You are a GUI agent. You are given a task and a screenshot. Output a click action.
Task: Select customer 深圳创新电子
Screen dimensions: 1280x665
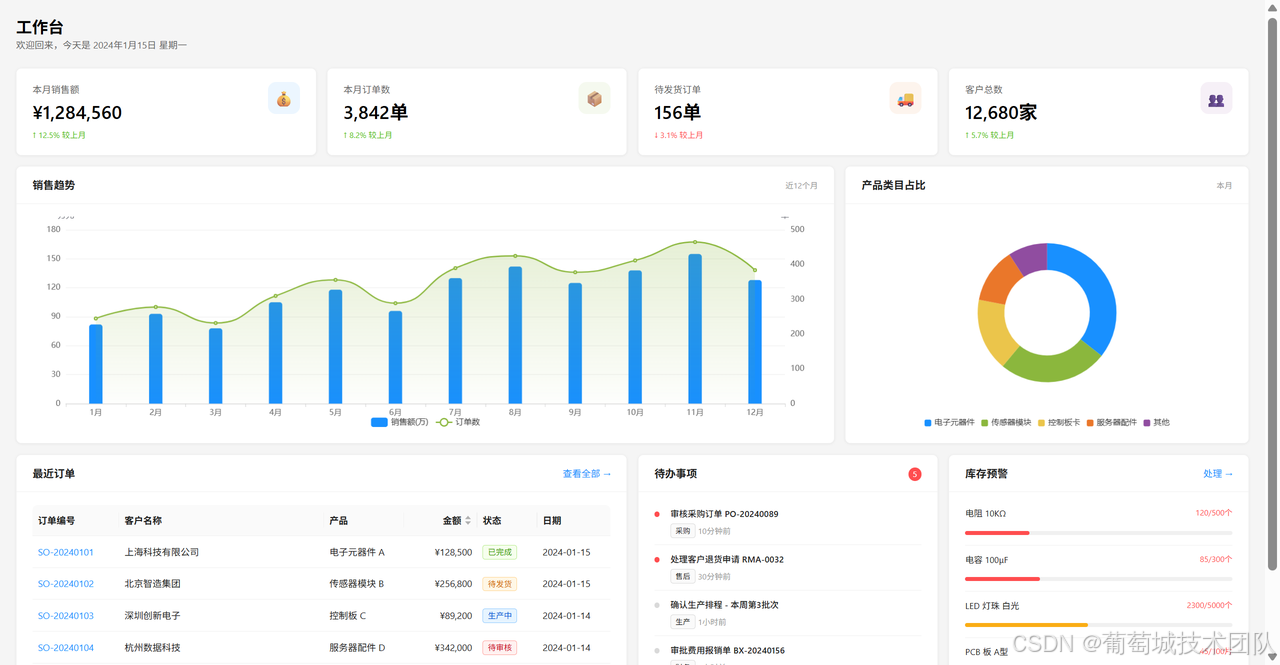point(153,616)
